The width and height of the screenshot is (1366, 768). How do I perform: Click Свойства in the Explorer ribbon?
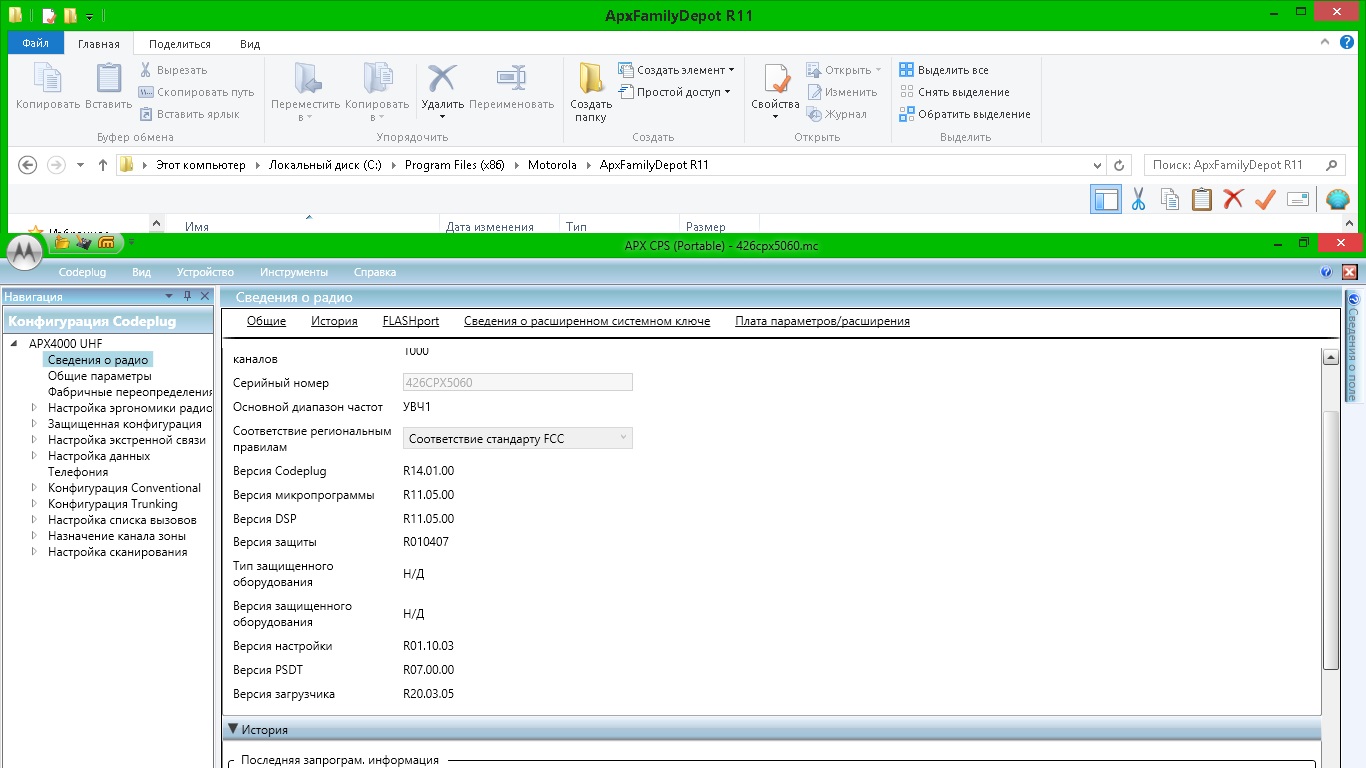pyautogui.click(x=775, y=91)
